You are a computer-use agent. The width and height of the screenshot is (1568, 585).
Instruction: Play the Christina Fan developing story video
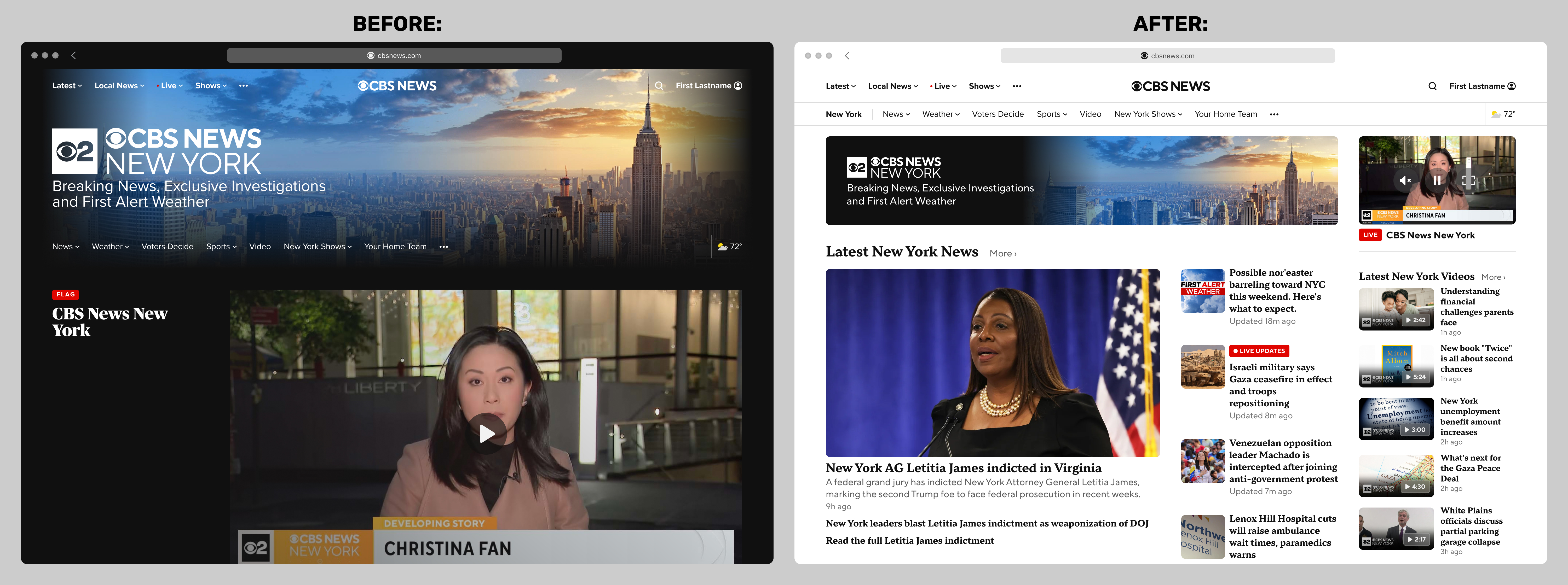click(487, 433)
